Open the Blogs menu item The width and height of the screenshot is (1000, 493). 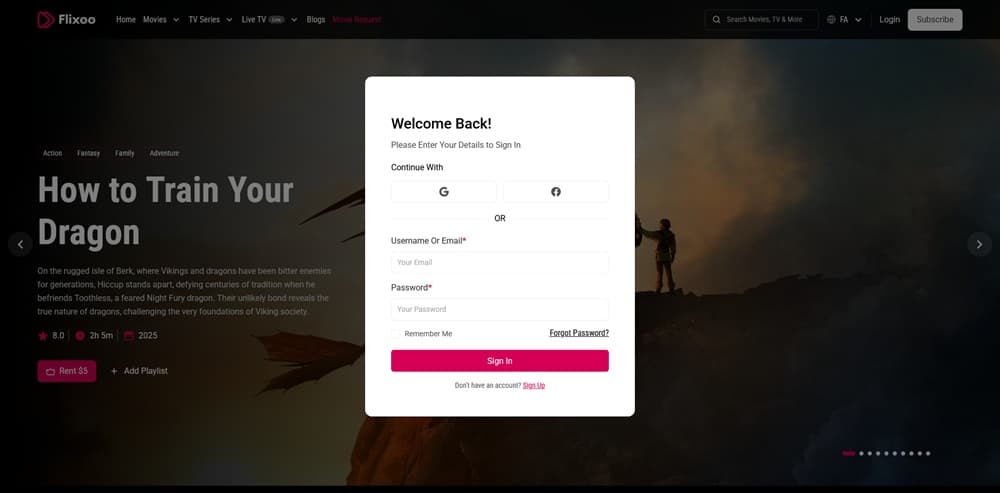316,20
